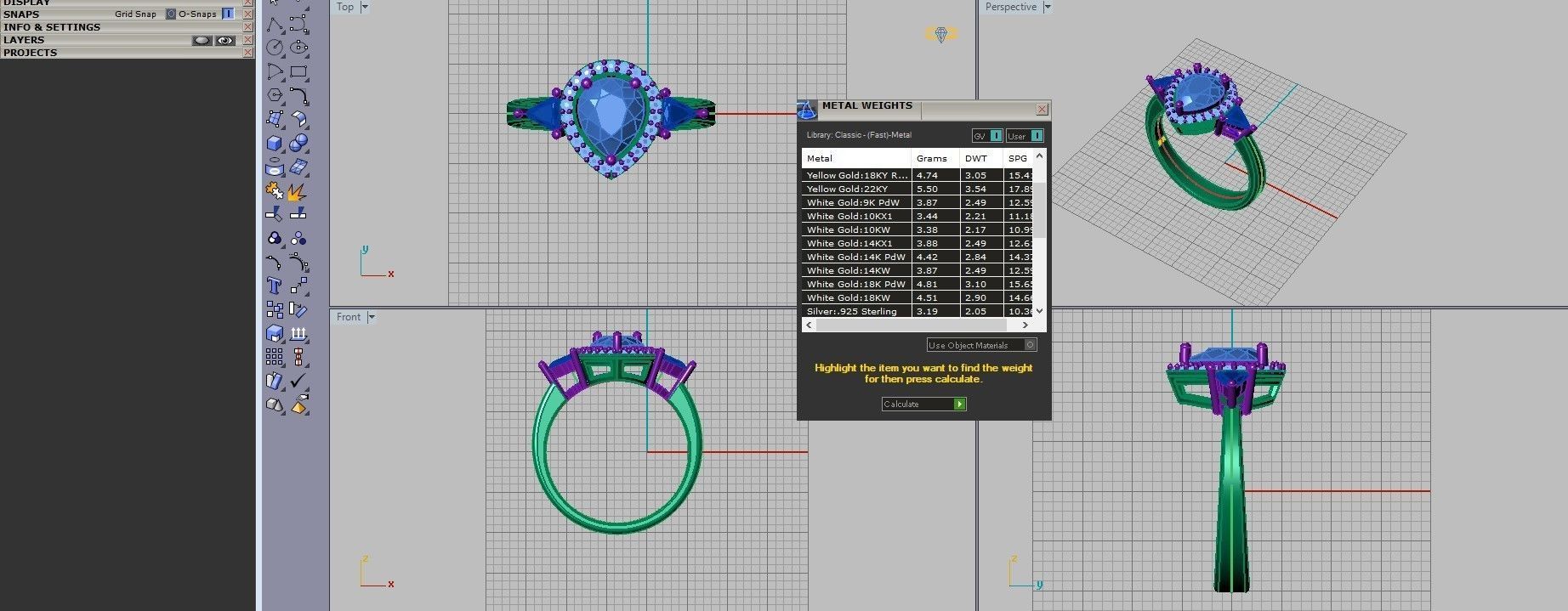The image size is (1568, 611).
Task: Select the Rectangle drawing tool
Action: pos(298,72)
